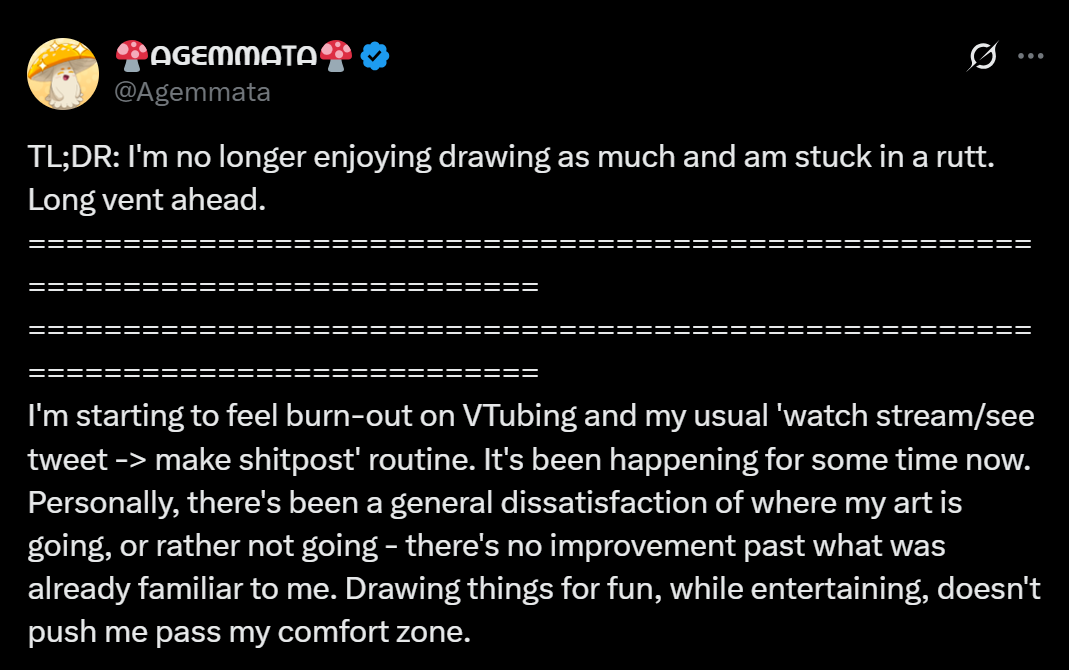The width and height of the screenshot is (1069, 670).
Task: Click the last short equals-sign row
Action: 284,373
